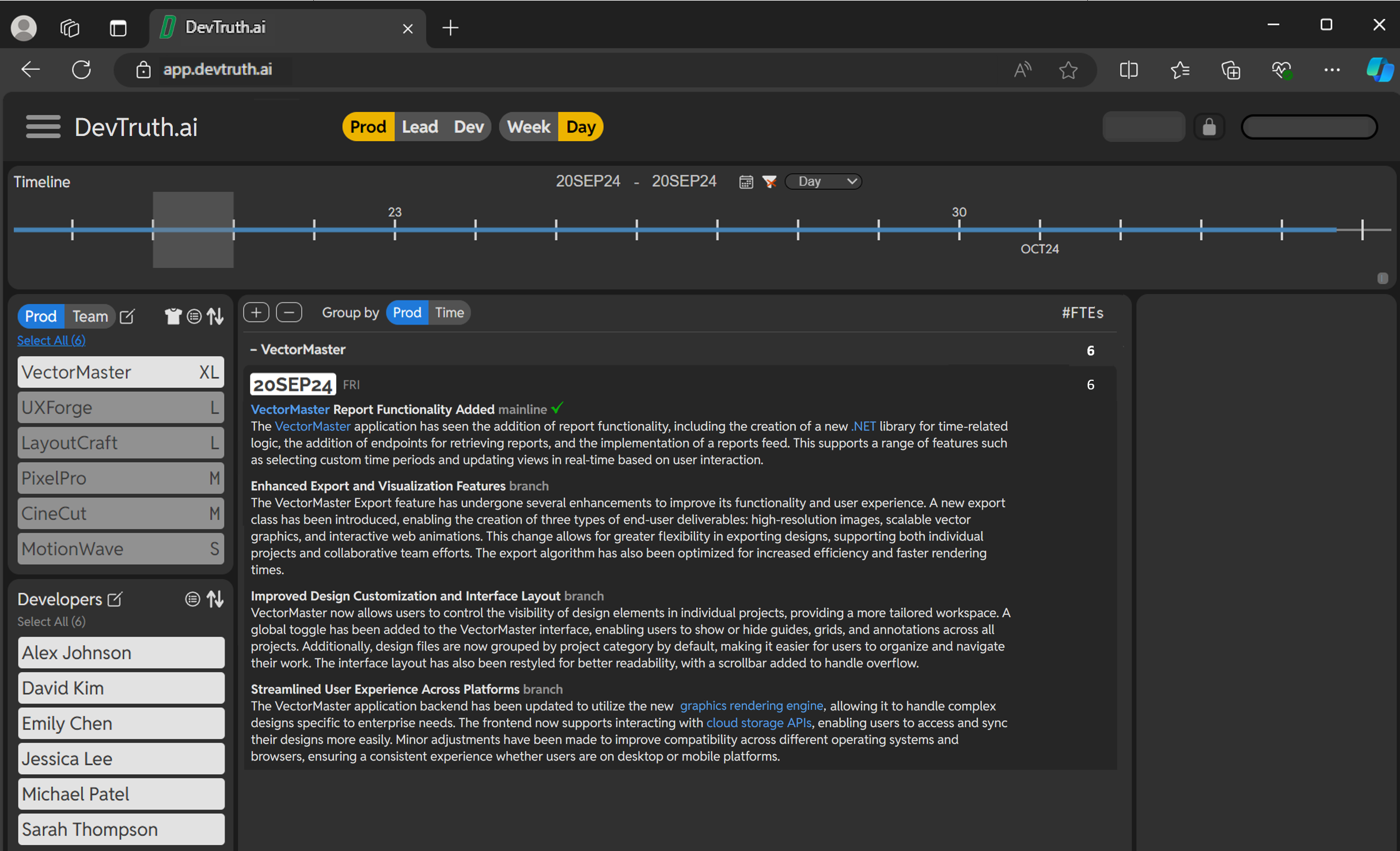
Task: Click Select All (6) products link
Action: pyautogui.click(x=51, y=341)
